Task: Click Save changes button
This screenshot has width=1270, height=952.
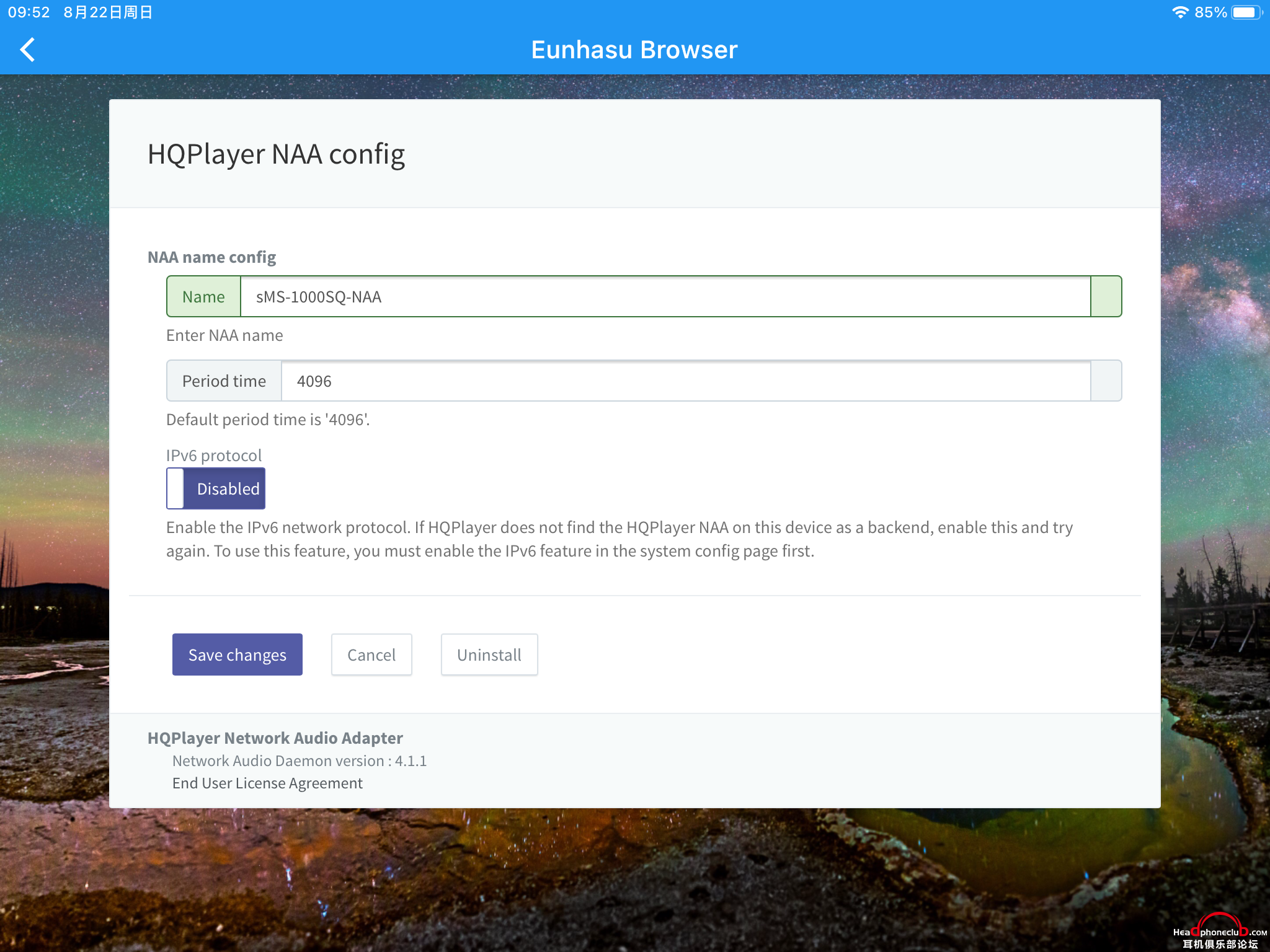Action: (x=237, y=654)
